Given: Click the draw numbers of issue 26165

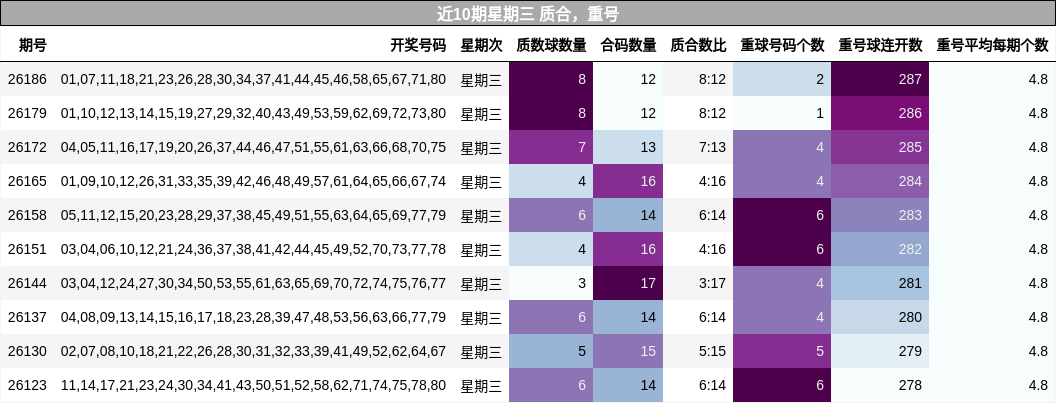Looking at the screenshot, I should pos(253,181).
